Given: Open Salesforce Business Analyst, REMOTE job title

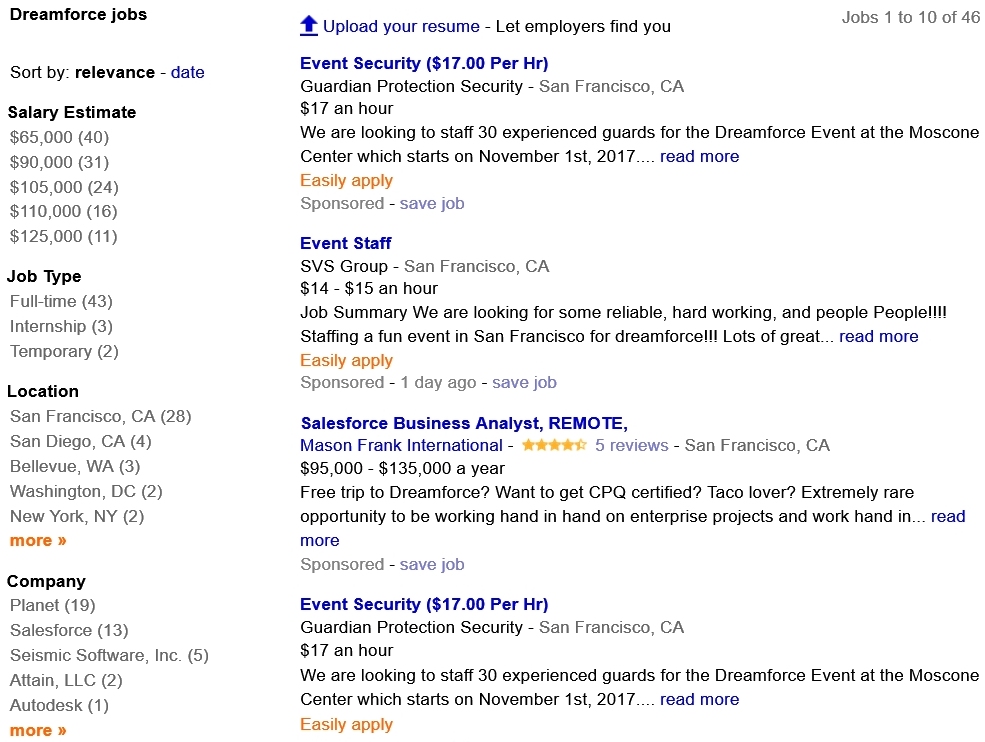Looking at the screenshot, I should point(464,423).
